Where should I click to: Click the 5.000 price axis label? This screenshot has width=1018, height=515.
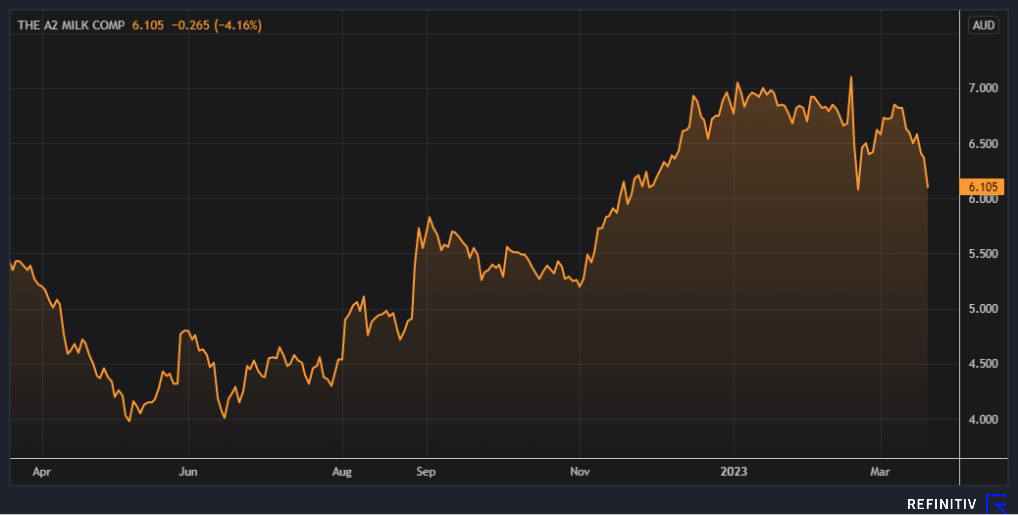point(983,308)
